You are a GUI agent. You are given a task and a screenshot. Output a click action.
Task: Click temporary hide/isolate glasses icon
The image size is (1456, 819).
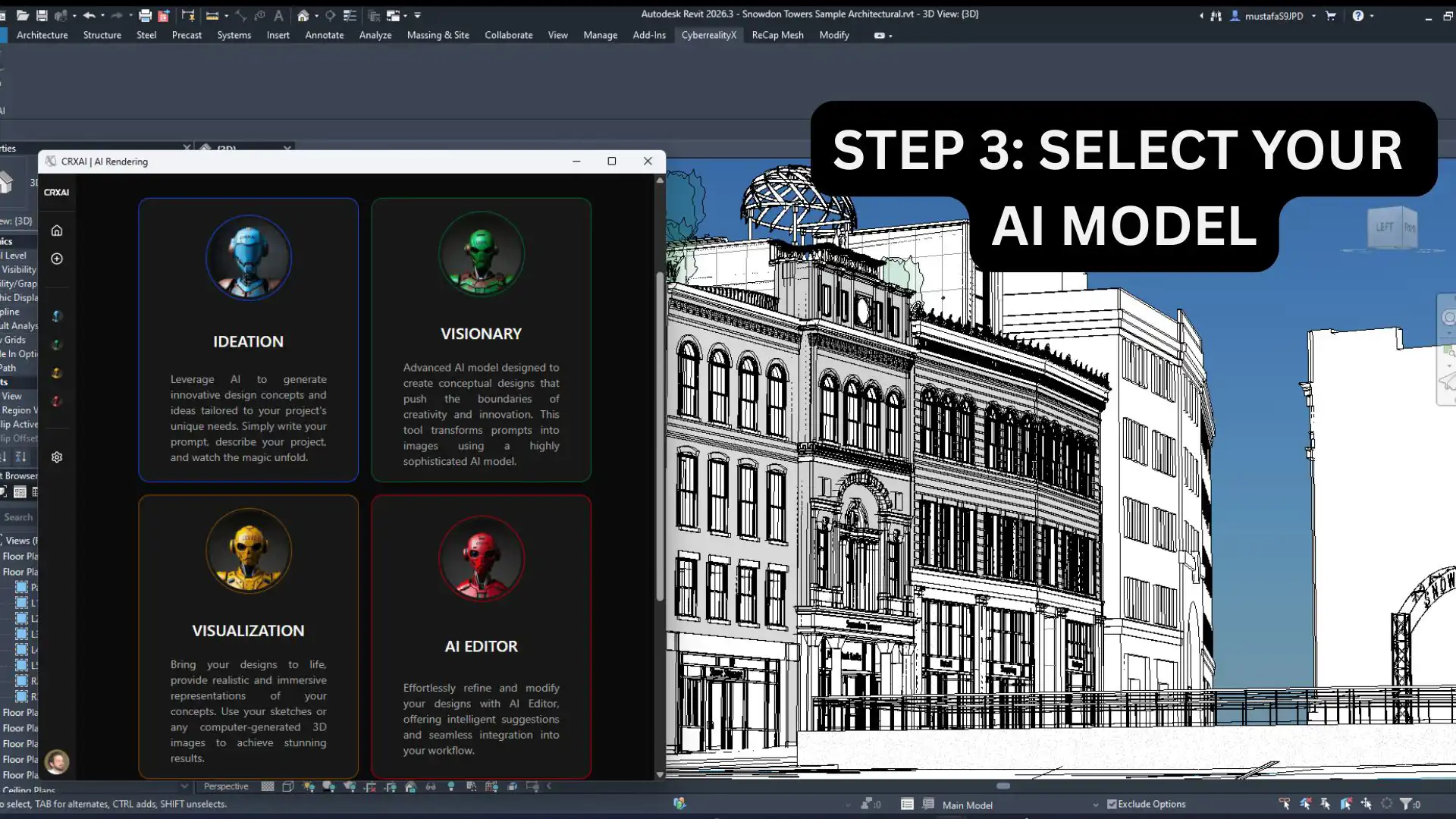tap(431, 786)
